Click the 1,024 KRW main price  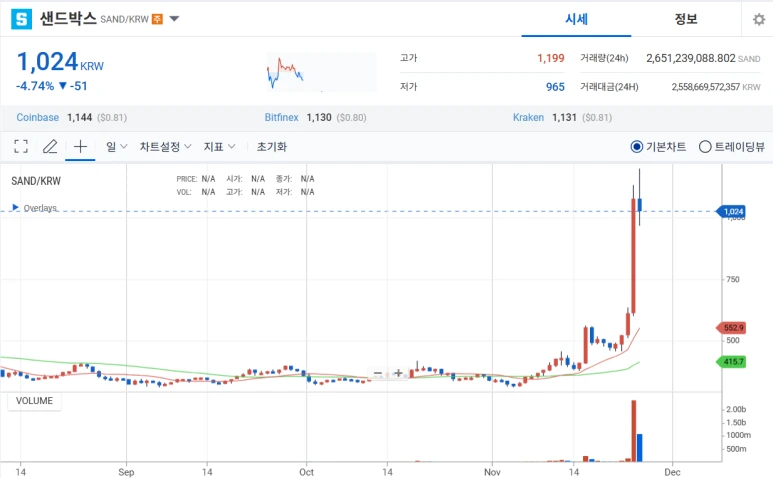(60, 63)
